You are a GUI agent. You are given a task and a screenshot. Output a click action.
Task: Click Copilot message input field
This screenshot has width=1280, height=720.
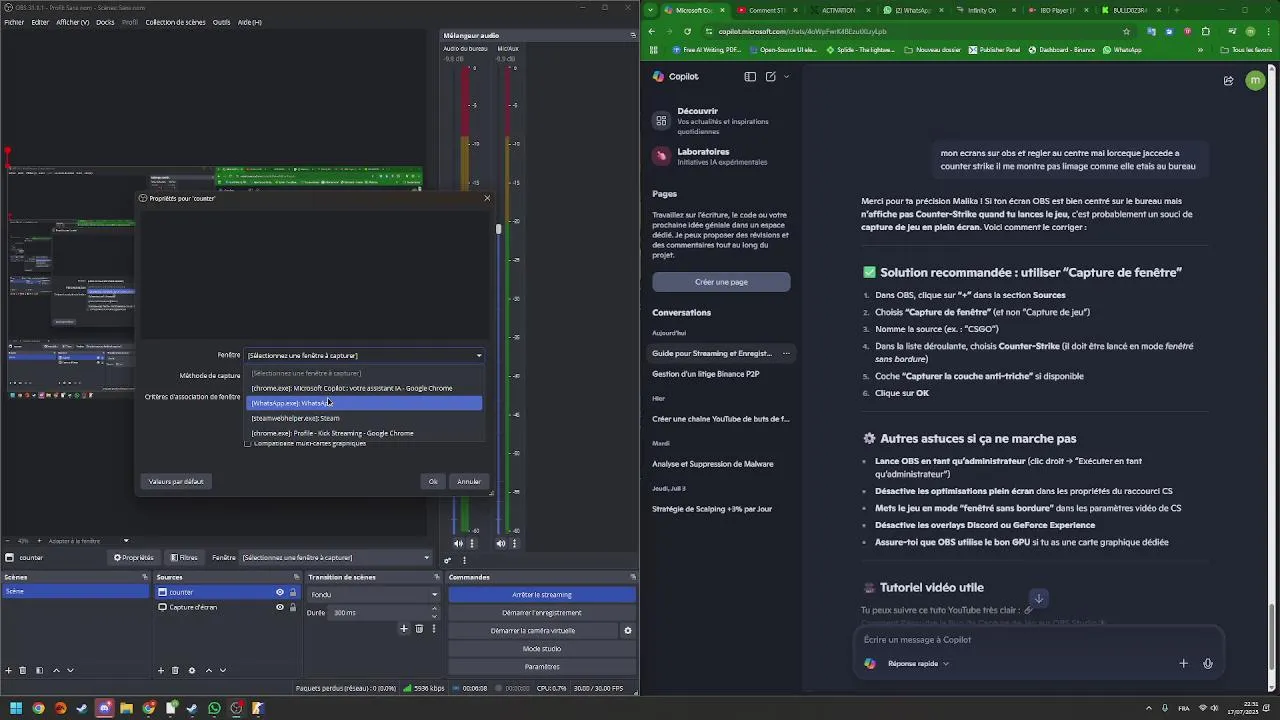click(x=1038, y=640)
